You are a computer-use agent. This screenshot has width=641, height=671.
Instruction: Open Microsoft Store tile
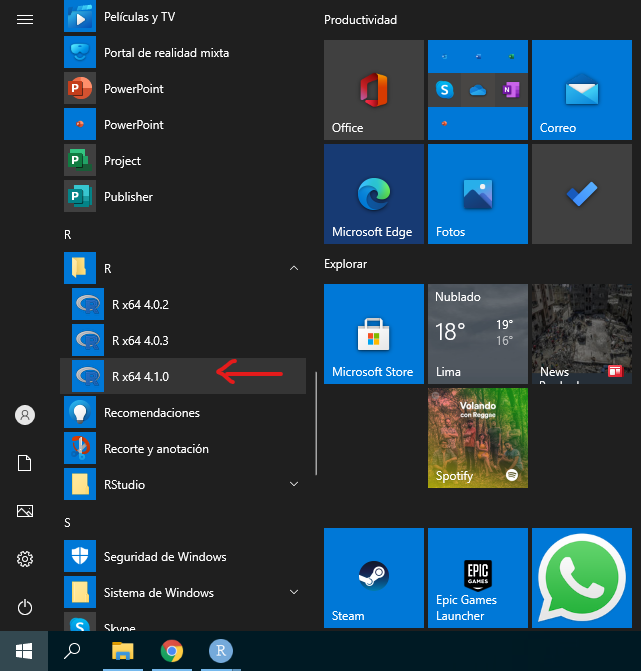[x=374, y=334]
